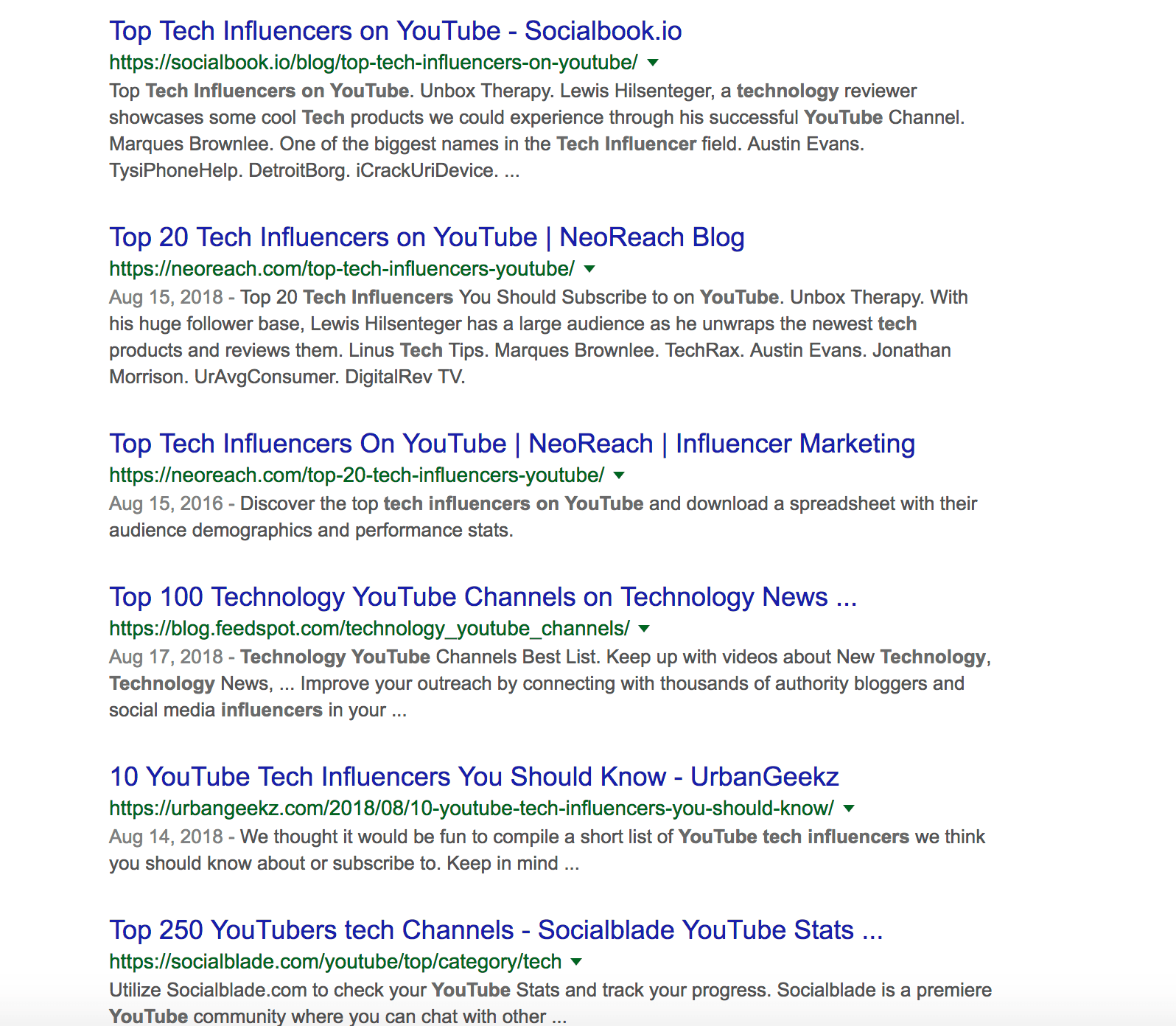
Task: Open the dropdown arrow beside the socialblade.com URL
Action: 576,962
